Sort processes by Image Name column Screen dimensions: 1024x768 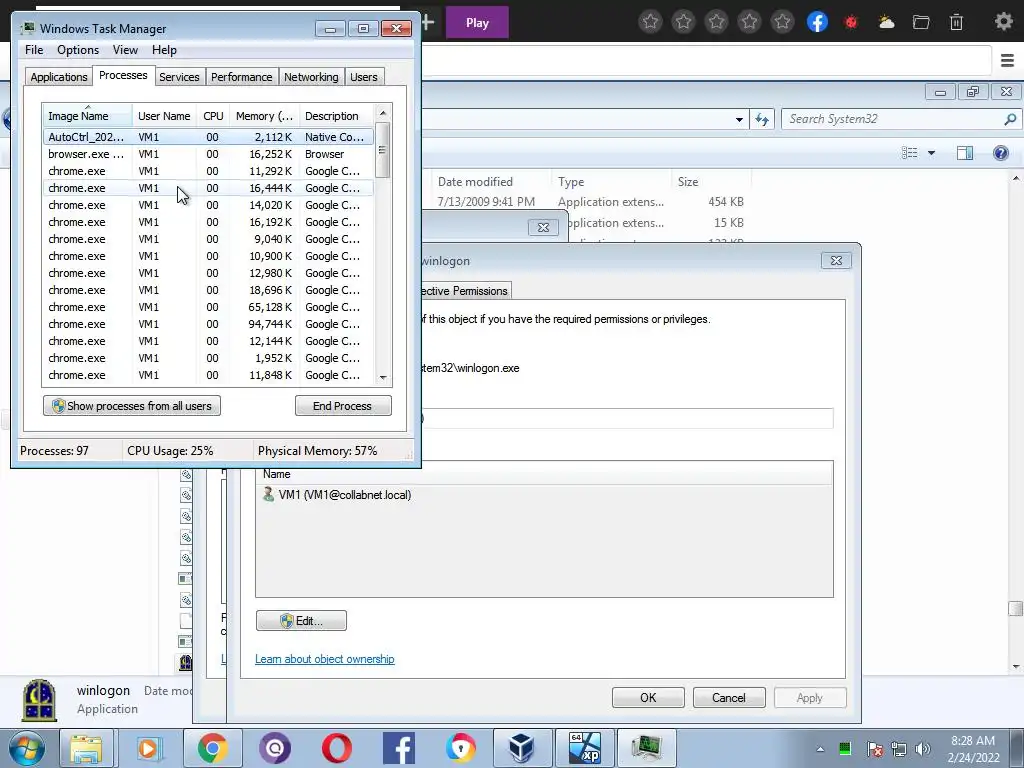click(x=87, y=116)
